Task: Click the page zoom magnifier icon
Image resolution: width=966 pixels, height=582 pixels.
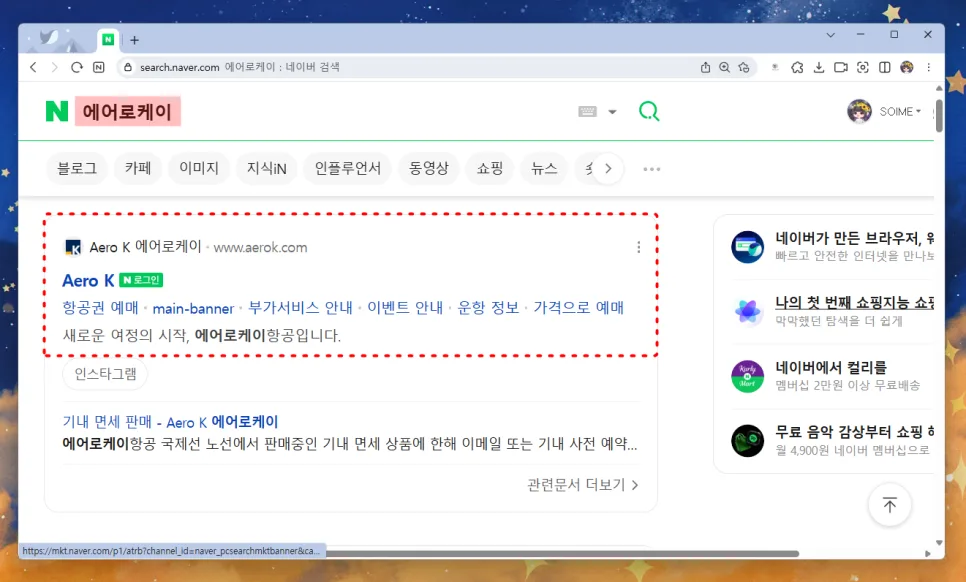Action: (x=724, y=67)
